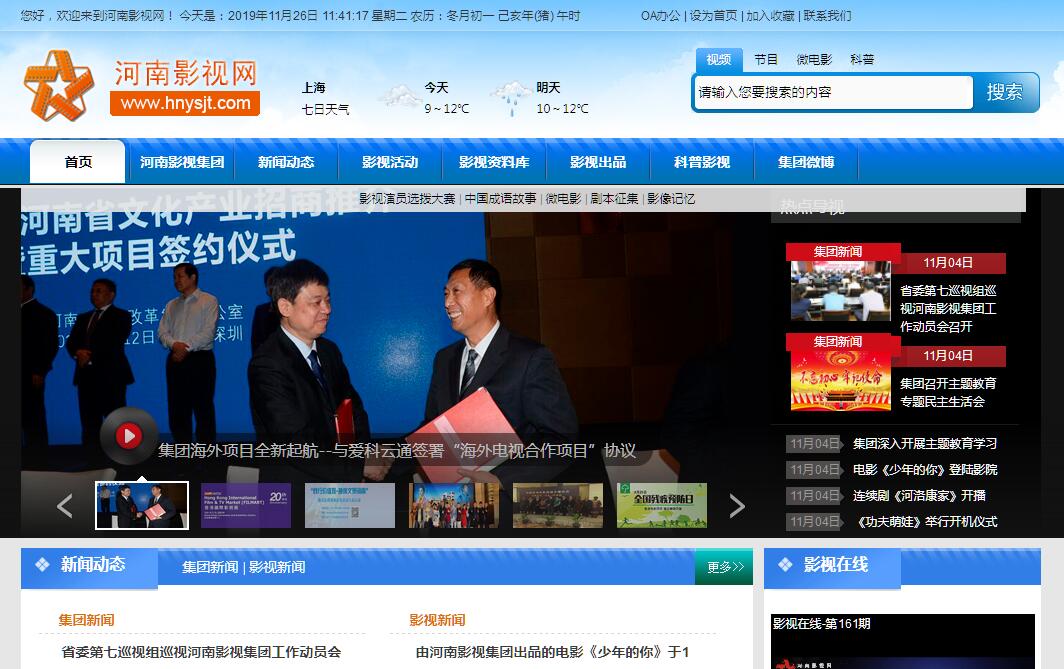Go to previous slide with left arrow
Image resolution: width=1064 pixels, height=669 pixels.
(65, 506)
